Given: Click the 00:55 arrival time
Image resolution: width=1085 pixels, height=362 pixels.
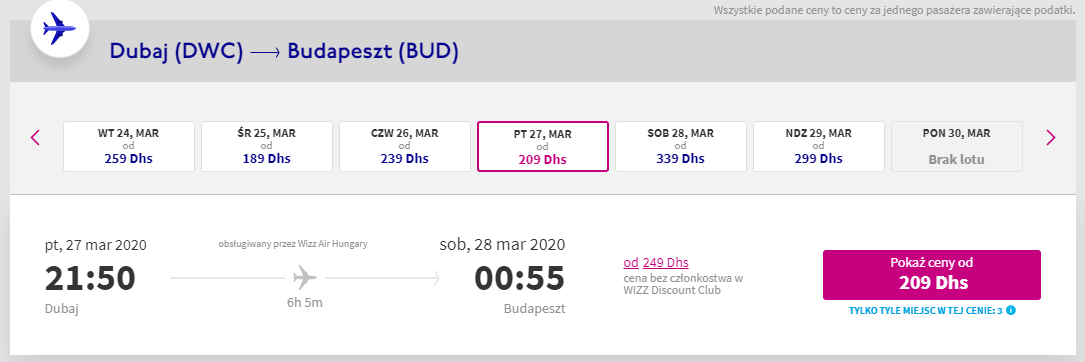Looking at the screenshot, I should tap(520, 278).
